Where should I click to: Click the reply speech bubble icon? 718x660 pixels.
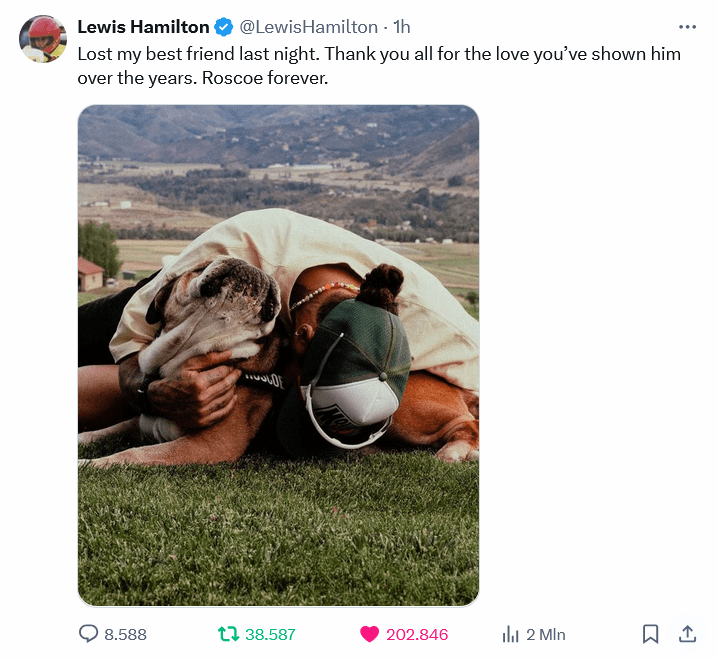pyautogui.click(x=88, y=634)
